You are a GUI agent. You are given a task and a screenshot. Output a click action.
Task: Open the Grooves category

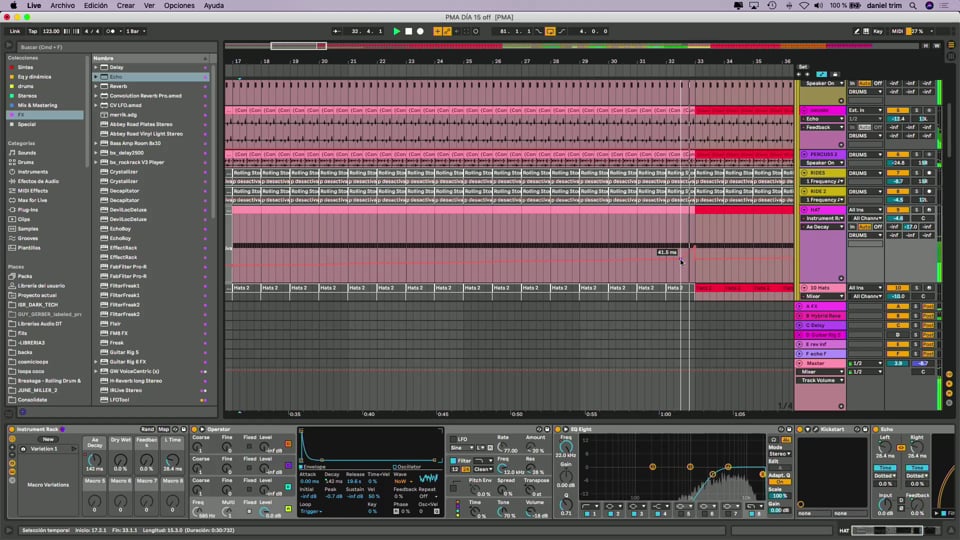(x=28, y=238)
